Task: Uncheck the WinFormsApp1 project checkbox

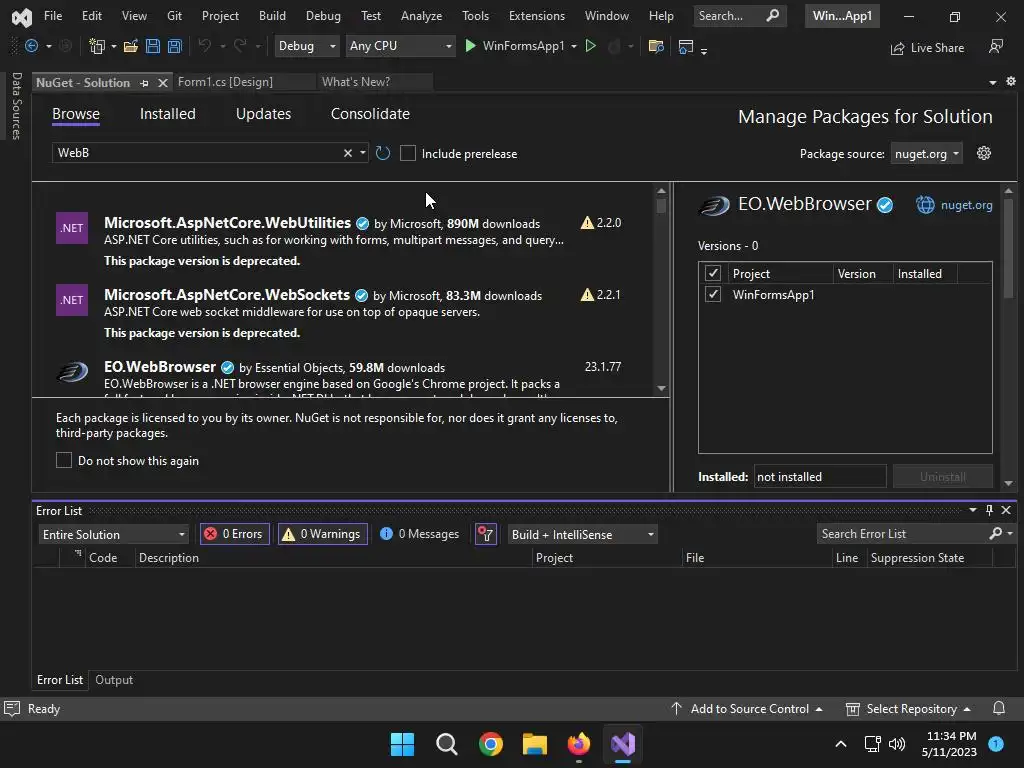Action: pos(712,294)
